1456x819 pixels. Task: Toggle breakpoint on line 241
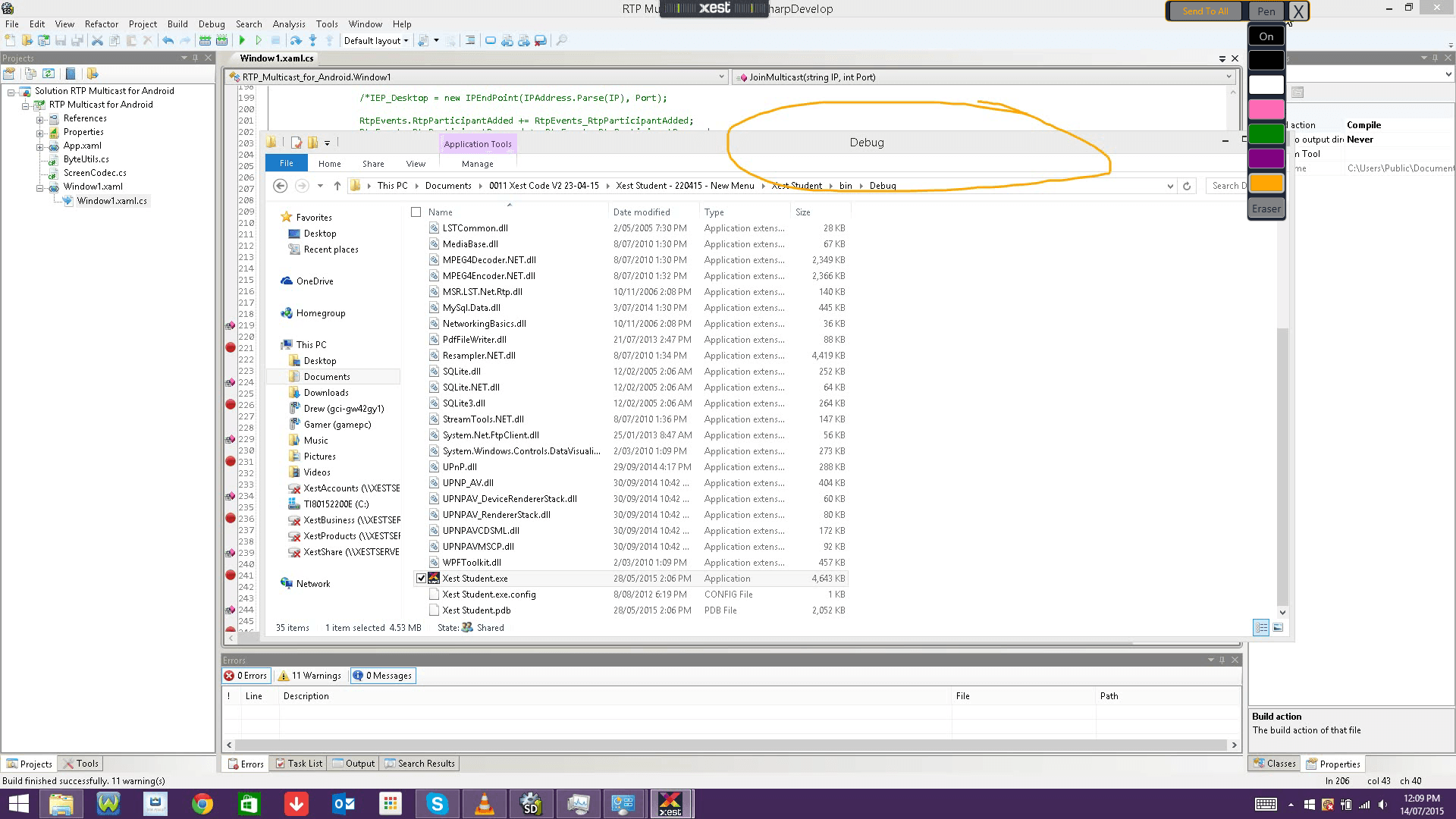pos(231,575)
